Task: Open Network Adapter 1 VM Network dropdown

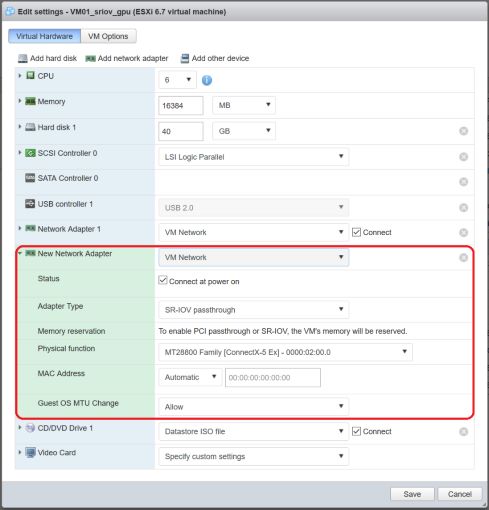Action: click(x=254, y=232)
